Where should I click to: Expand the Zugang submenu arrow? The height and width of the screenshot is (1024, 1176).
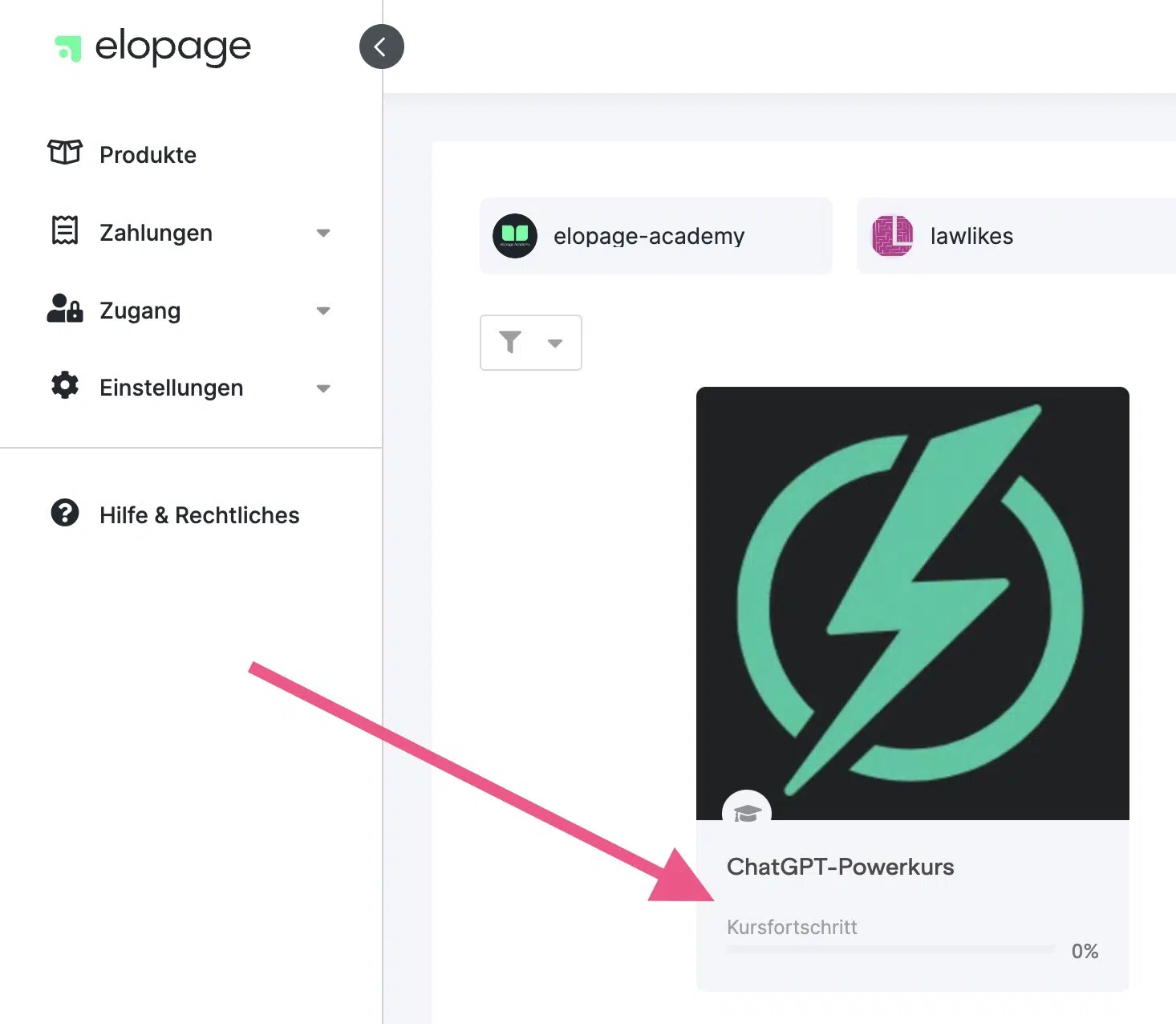(323, 311)
